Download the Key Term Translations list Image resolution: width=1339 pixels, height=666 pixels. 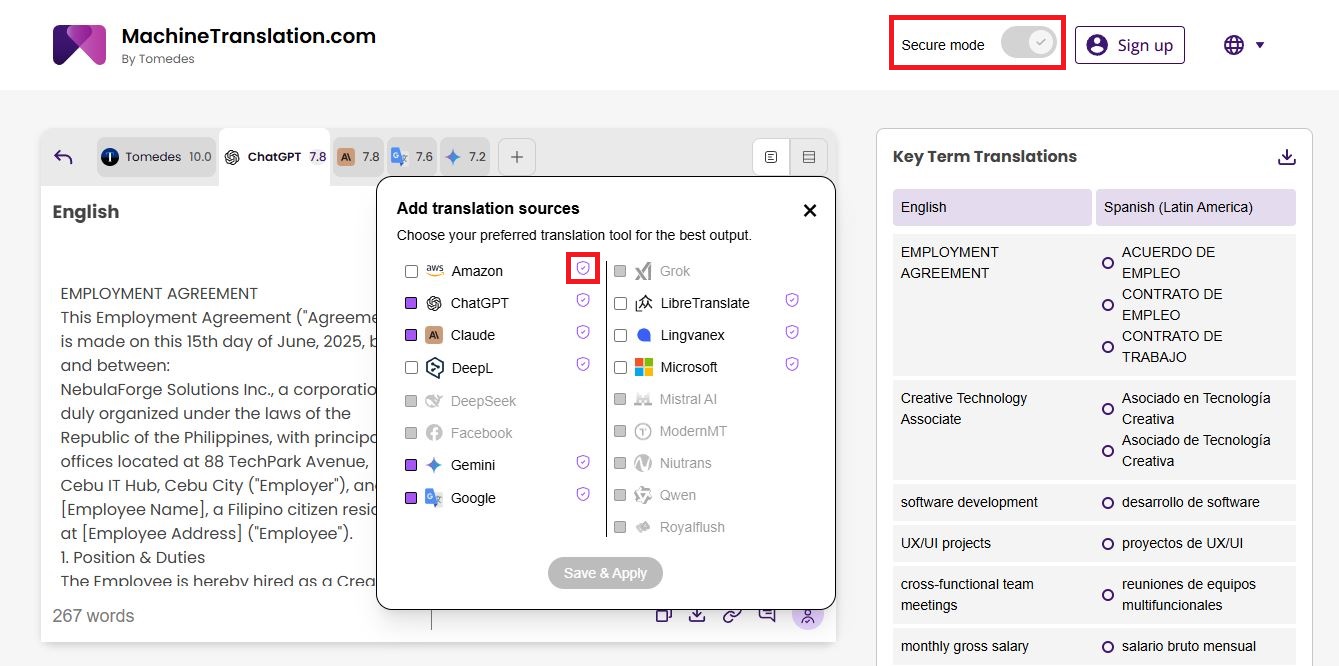coord(1287,157)
